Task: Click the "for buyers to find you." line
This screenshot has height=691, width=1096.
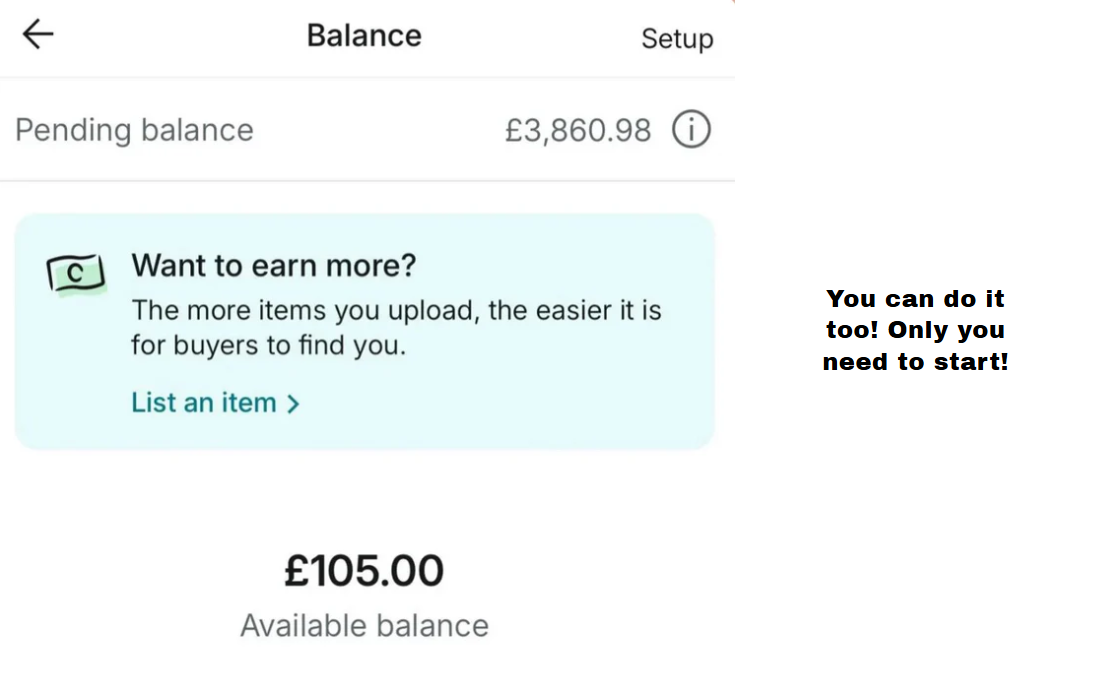Action: 268,346
